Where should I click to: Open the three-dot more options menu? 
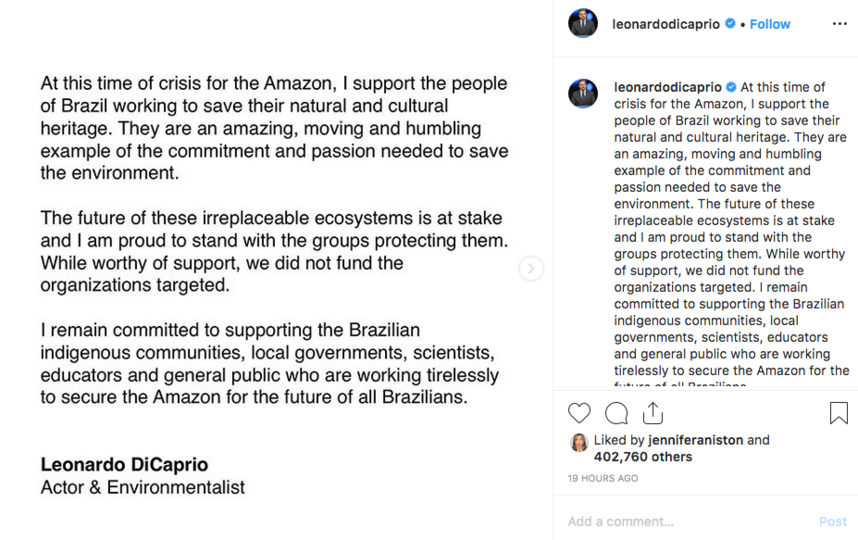coord(839,24)
